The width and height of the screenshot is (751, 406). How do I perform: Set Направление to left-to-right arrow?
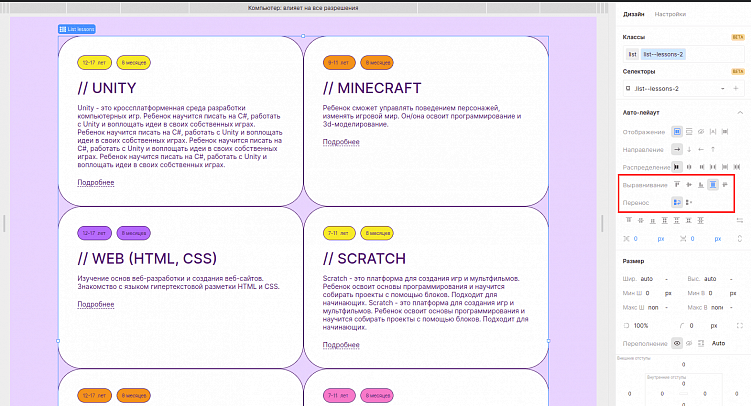click(x=677, y=149)
